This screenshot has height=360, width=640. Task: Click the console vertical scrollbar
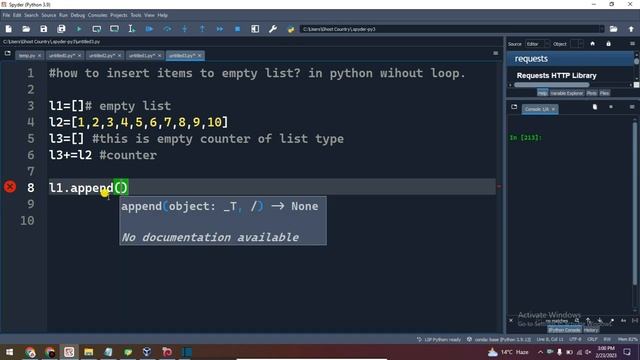[635, 203]
